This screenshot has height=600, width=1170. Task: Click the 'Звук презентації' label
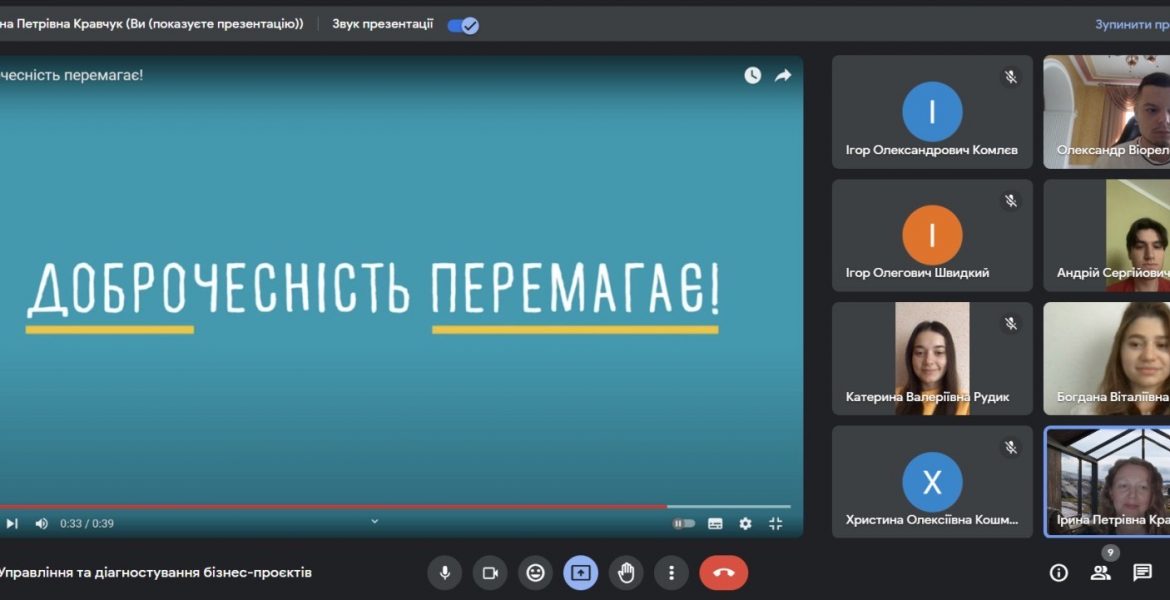383,25
